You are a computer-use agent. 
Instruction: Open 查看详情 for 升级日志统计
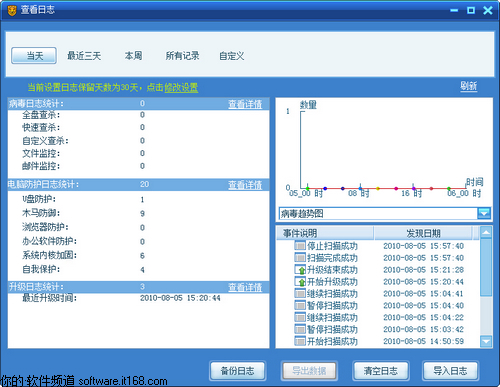click(x=245, y=287)
